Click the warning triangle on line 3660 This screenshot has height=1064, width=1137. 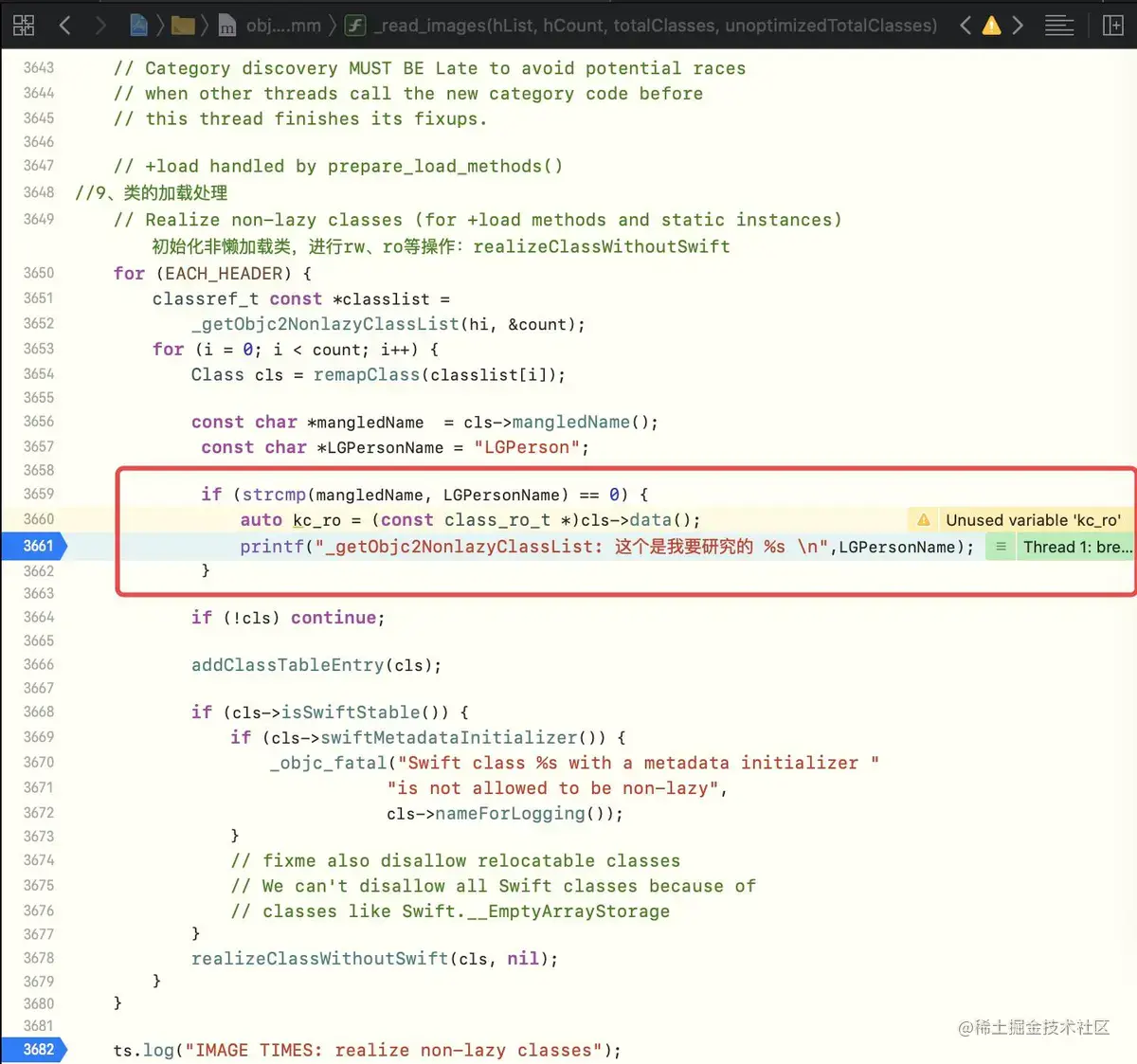pyautogui.click(x=923, y=519)
